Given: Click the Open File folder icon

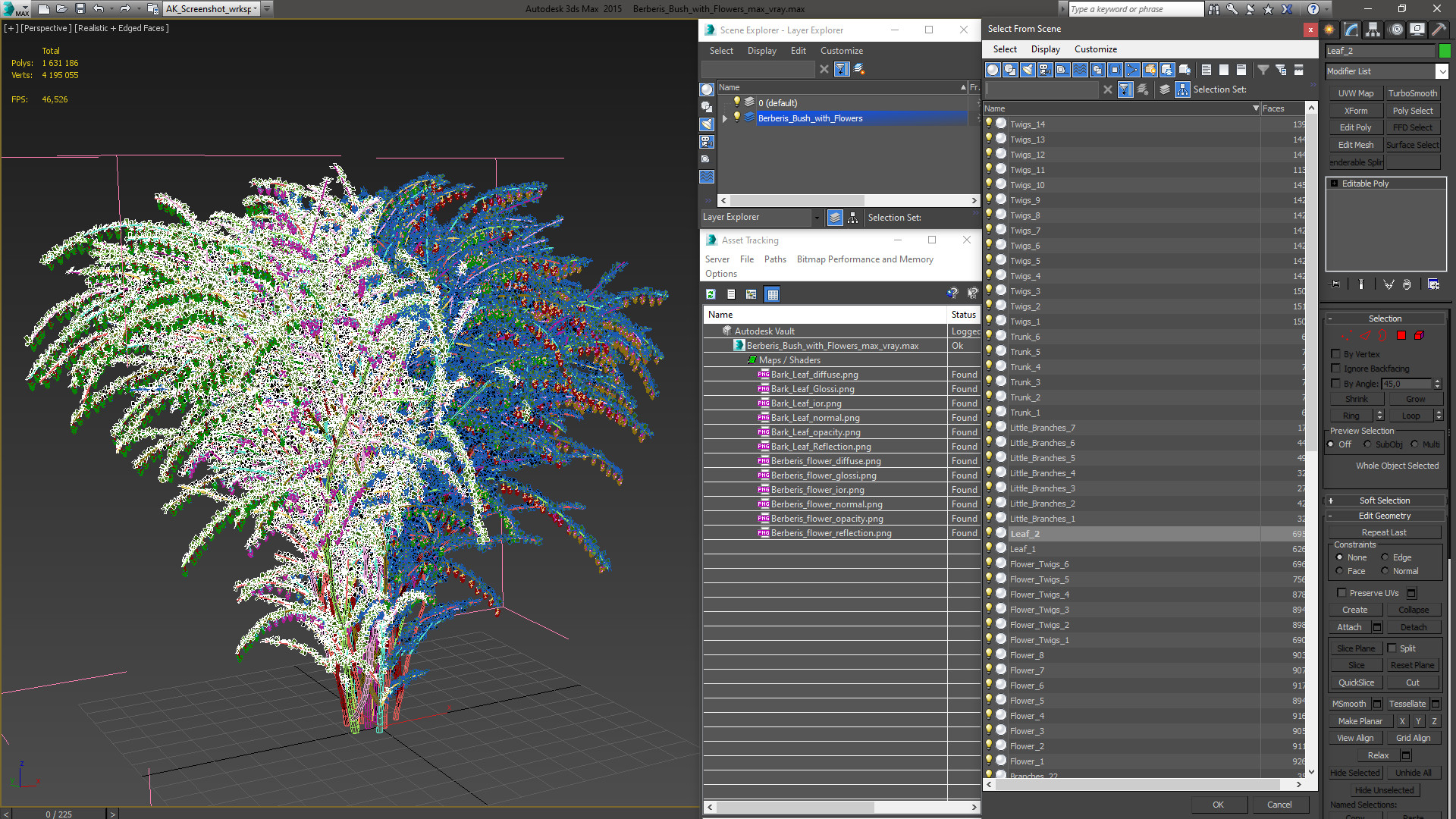Looking at the screenshot, I should pos(61,9).
